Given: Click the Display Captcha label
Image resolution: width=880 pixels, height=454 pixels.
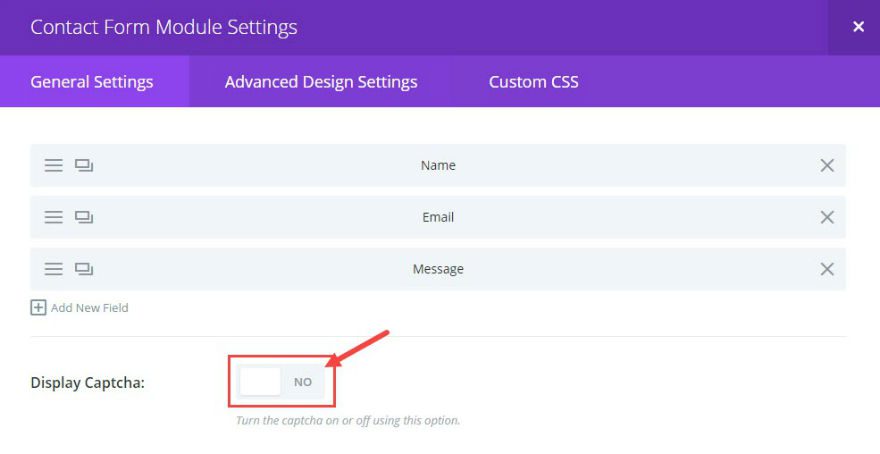Looking at the screenshot, I should (x=88, y=383).
